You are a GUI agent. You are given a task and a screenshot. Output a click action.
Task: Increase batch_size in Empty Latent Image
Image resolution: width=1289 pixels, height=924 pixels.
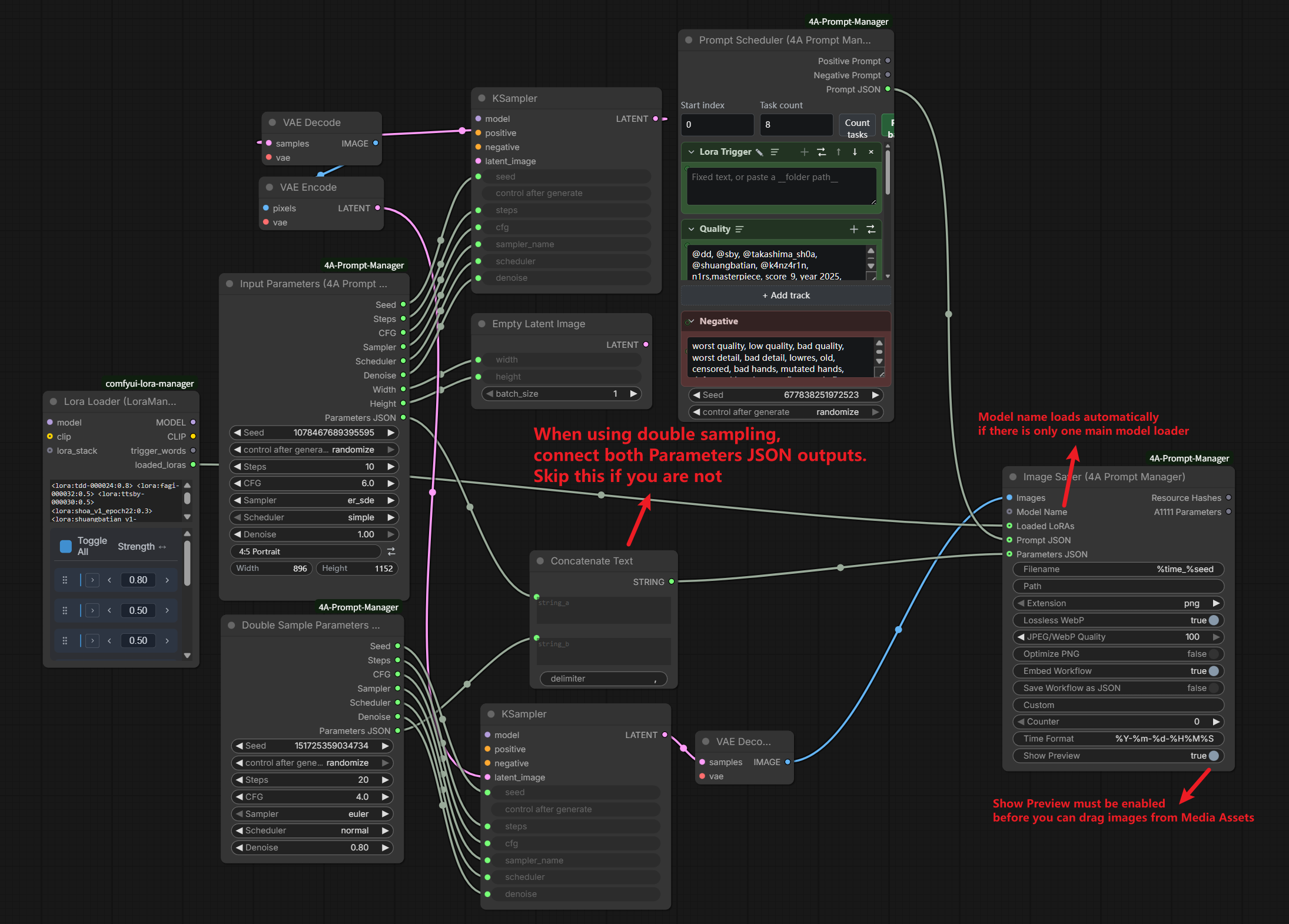tap(634, 394)
